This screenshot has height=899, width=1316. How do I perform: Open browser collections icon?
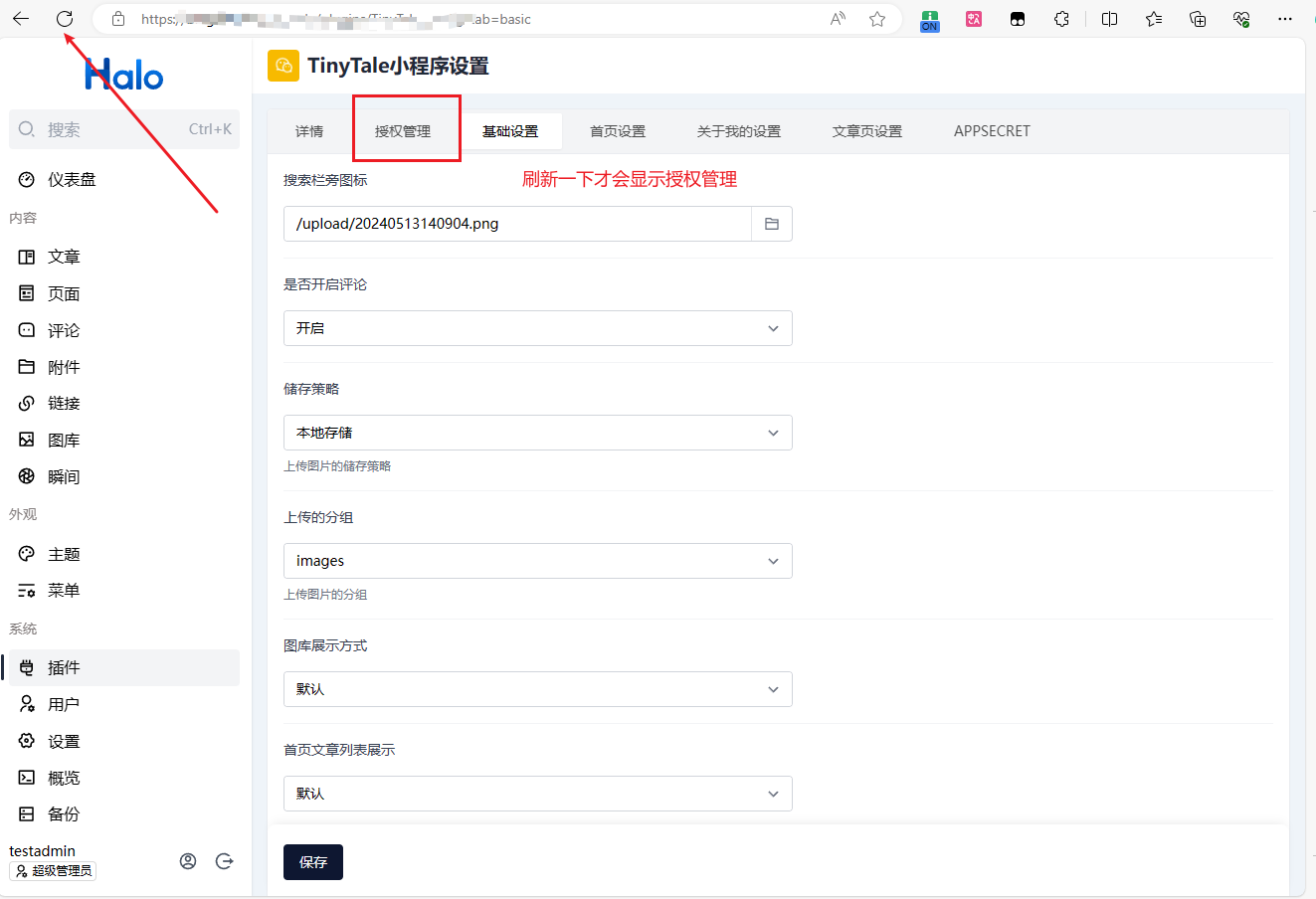(1198, 19)
